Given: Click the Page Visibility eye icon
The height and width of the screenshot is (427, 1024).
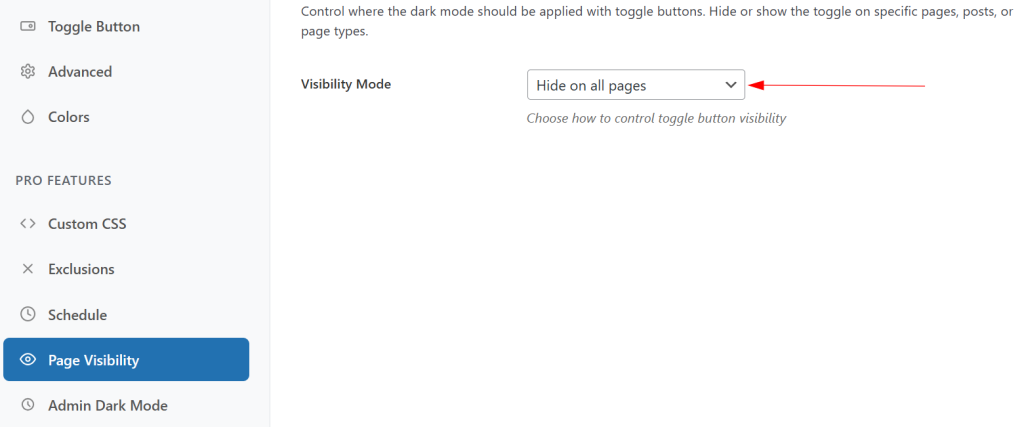Looking at the screenshot, I should (x=28, y=360).
